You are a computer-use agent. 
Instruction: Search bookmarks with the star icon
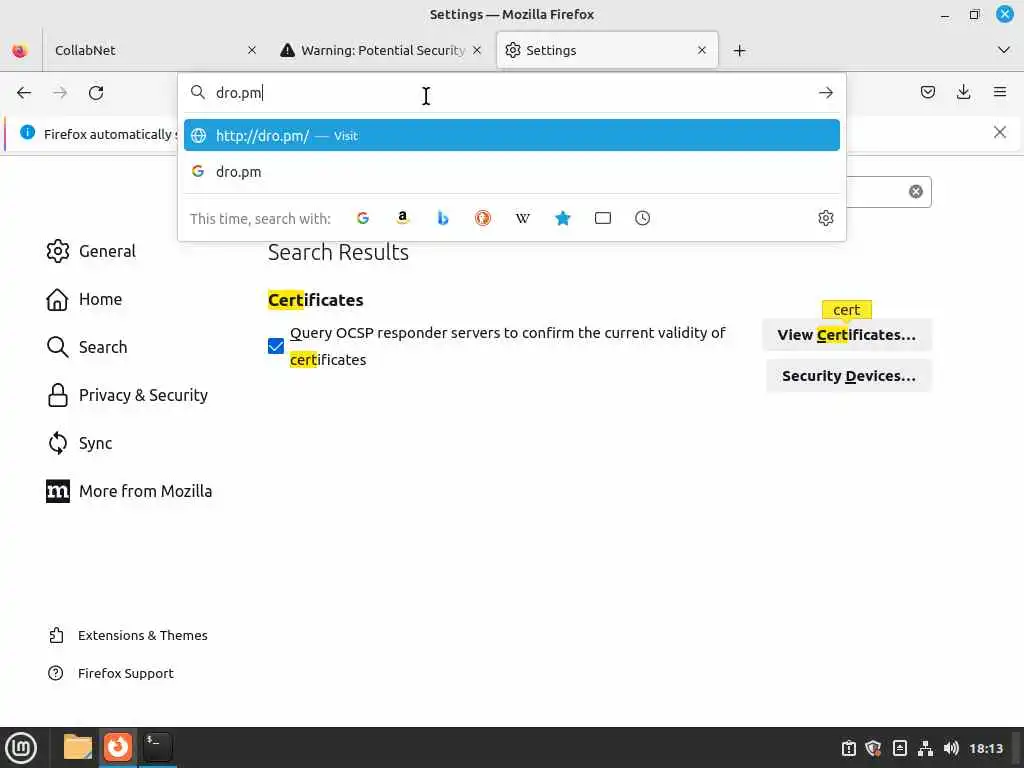coord(562,218)
